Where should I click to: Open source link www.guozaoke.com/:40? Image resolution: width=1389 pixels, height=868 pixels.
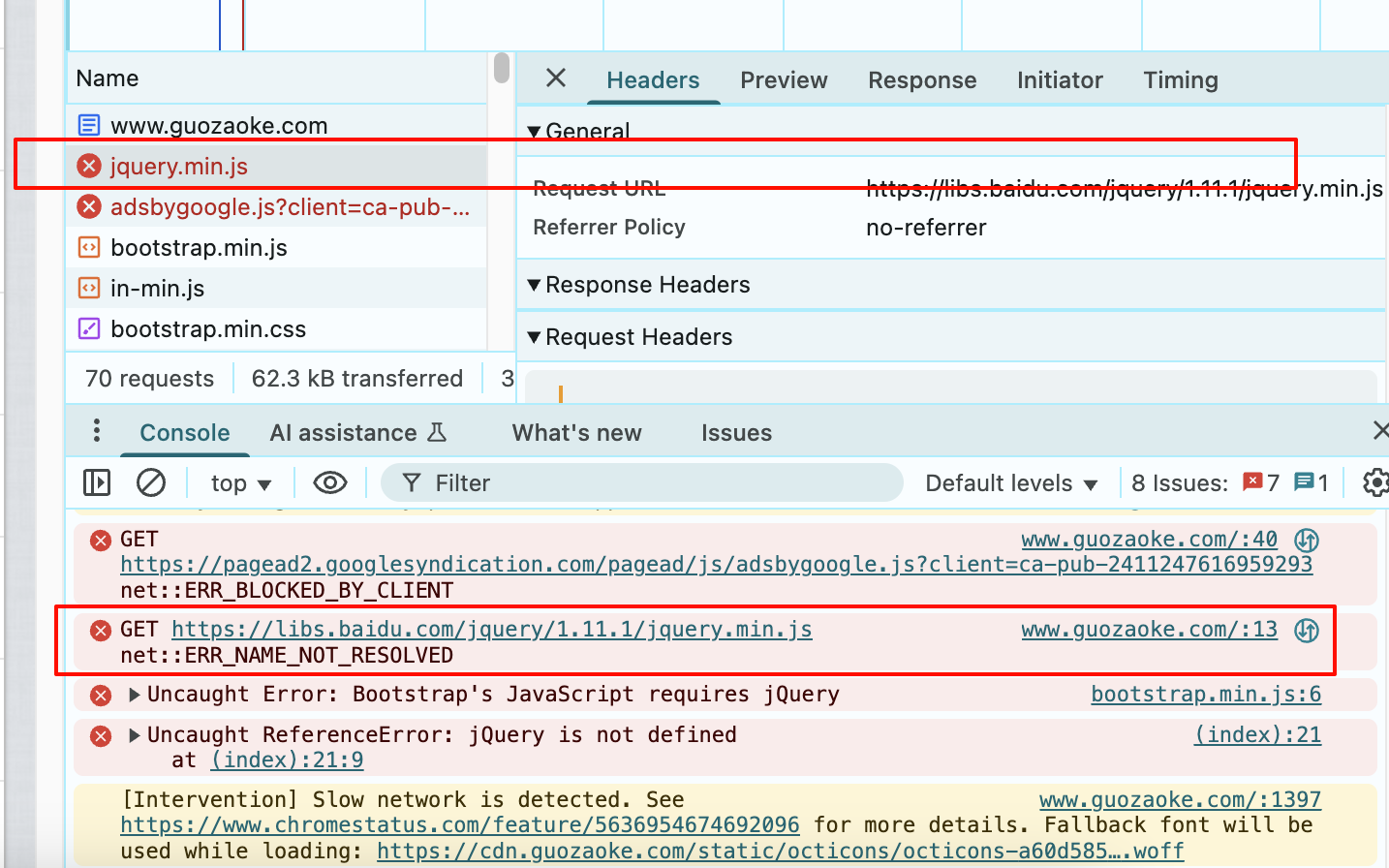(x=1150, y=540)
